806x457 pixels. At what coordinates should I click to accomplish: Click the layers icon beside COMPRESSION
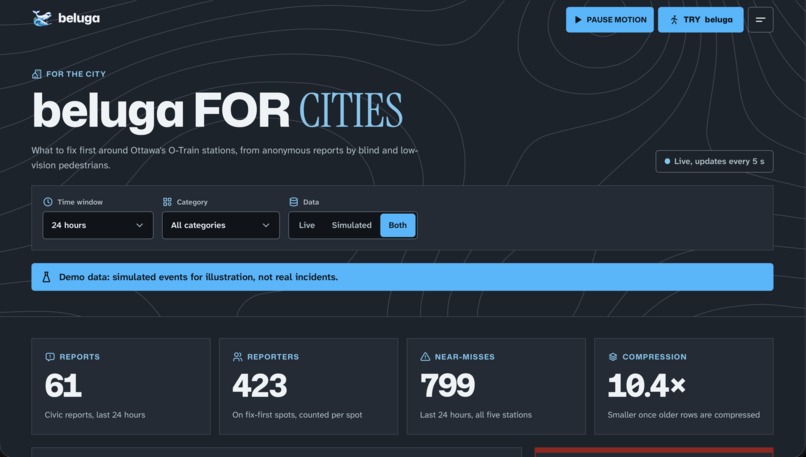tap(613, 357)
